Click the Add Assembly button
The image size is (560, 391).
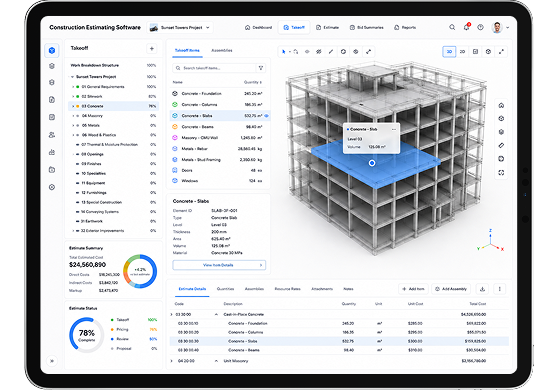pyautogui.click(x=451, y=289)
